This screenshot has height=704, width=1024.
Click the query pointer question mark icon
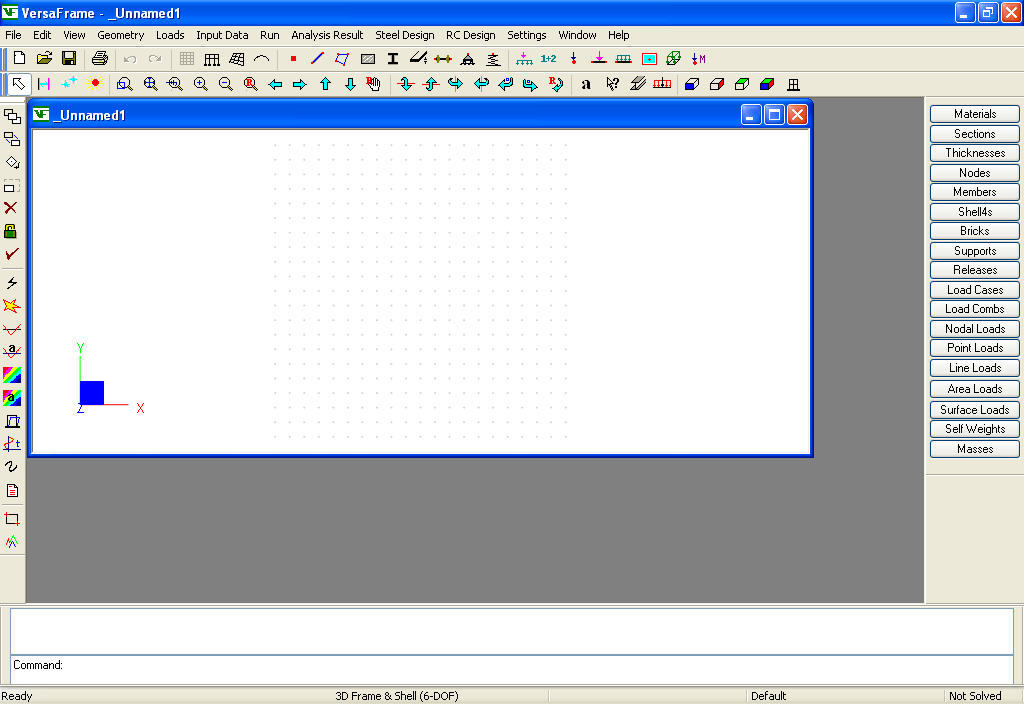(x=612, y=84)
